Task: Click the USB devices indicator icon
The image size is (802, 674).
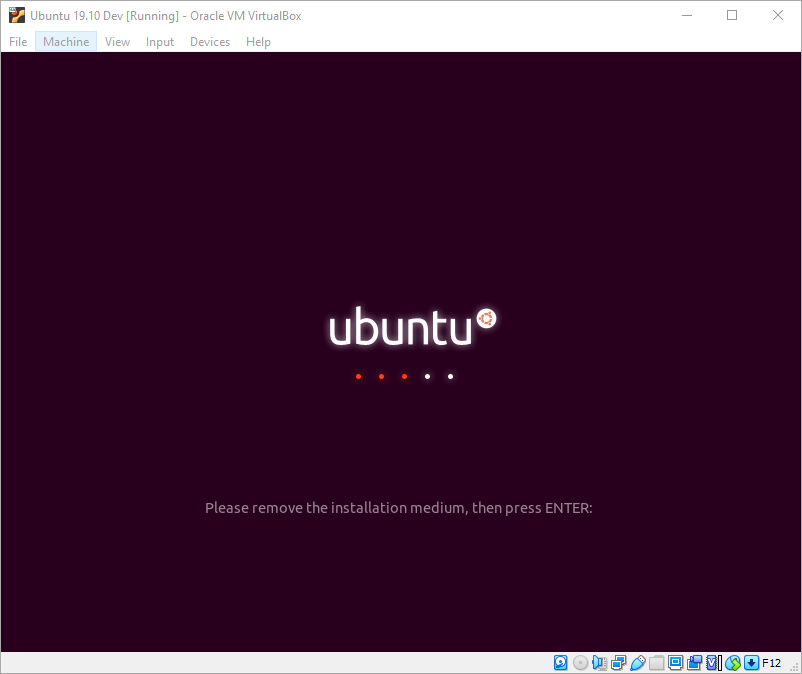Action: pos(638,663)
